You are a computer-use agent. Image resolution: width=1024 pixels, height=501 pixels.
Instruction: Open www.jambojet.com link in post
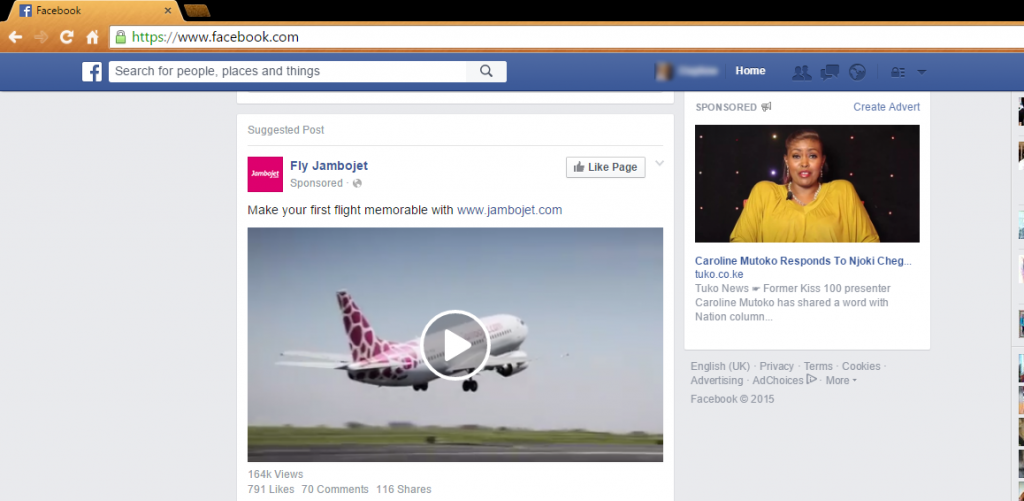(509, 210)
